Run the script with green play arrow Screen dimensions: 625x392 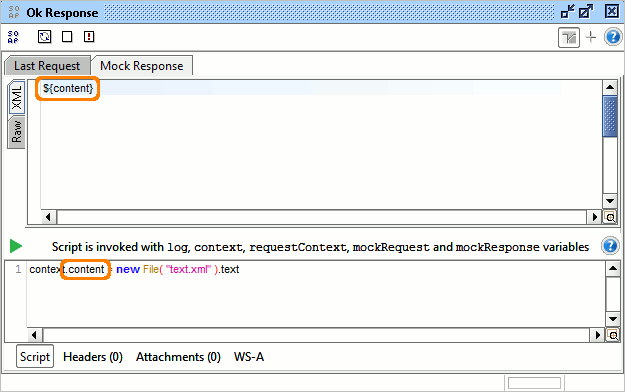(x=16, y=246)
